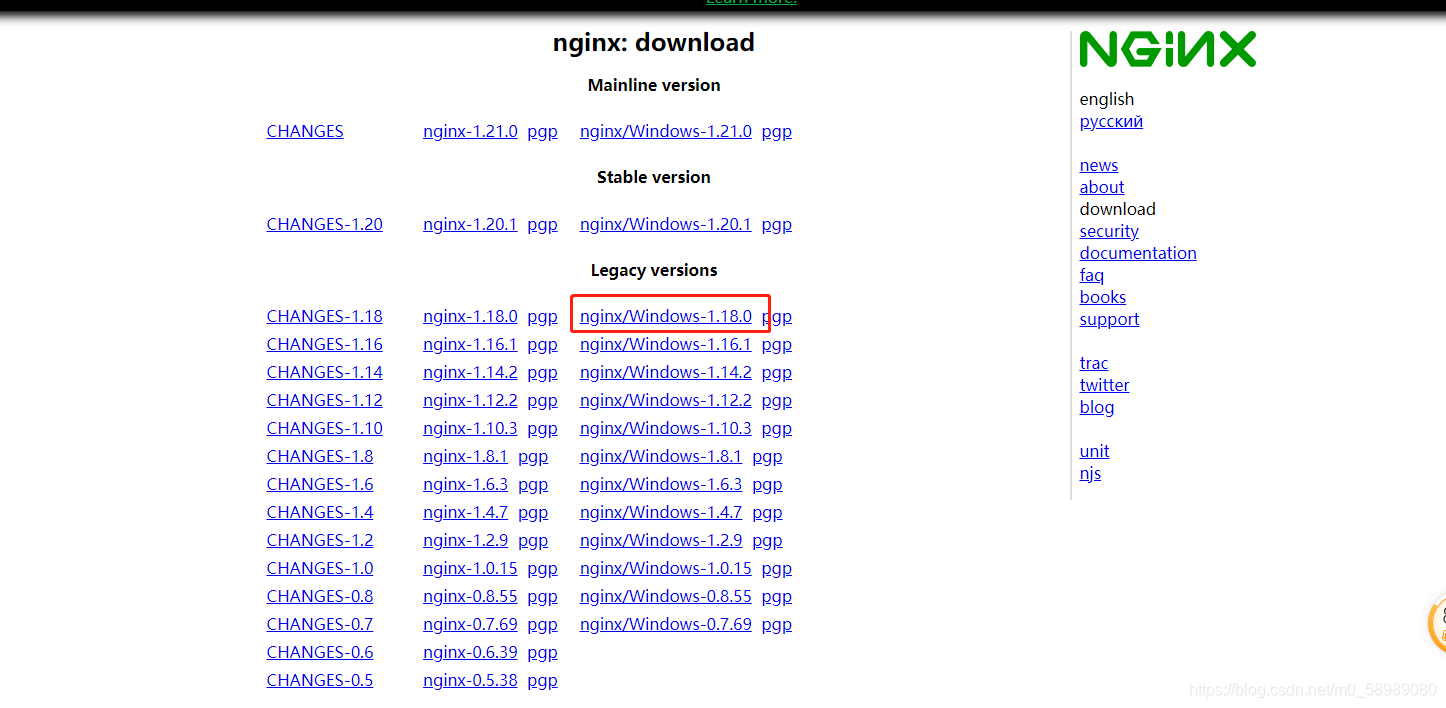Visit the security advisories page

click(1109, 231)
